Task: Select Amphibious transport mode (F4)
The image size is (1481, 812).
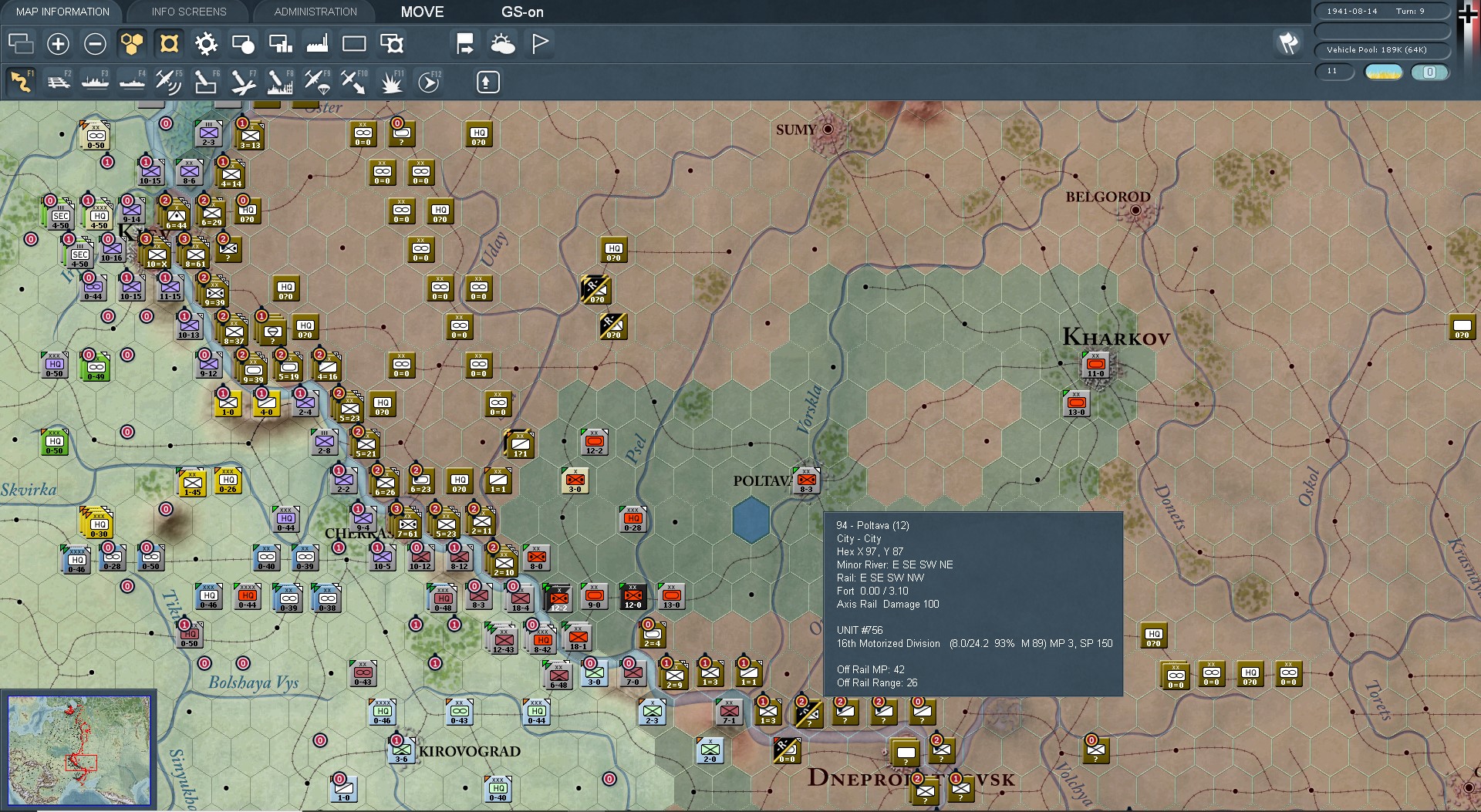Action: pos(132,82)
